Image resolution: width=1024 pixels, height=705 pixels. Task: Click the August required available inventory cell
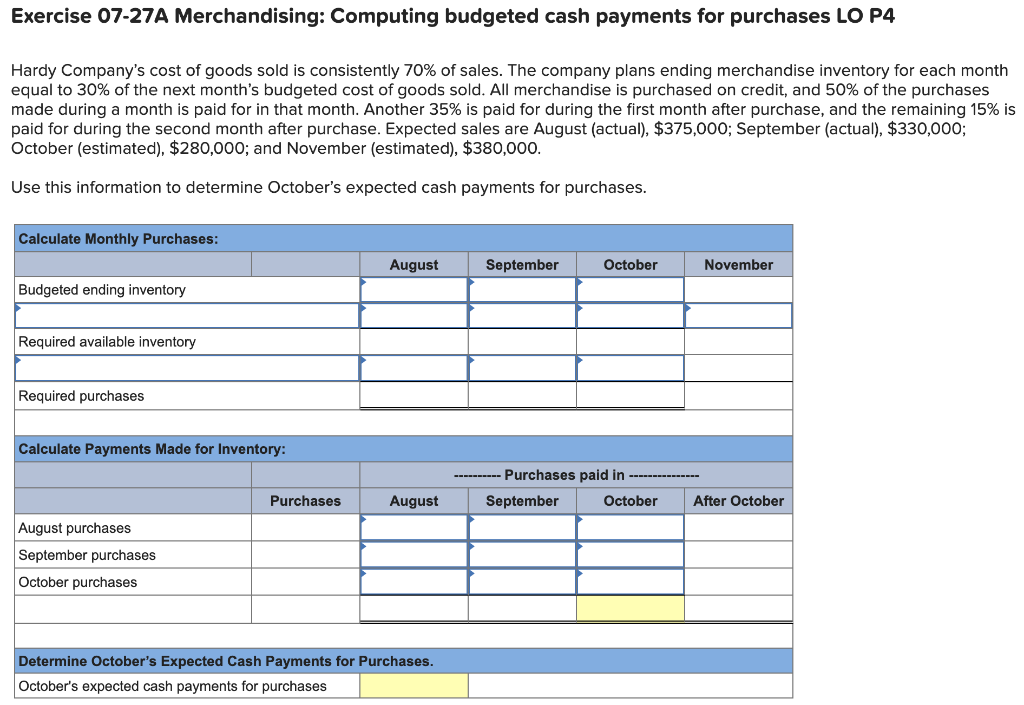click(413, 341)
